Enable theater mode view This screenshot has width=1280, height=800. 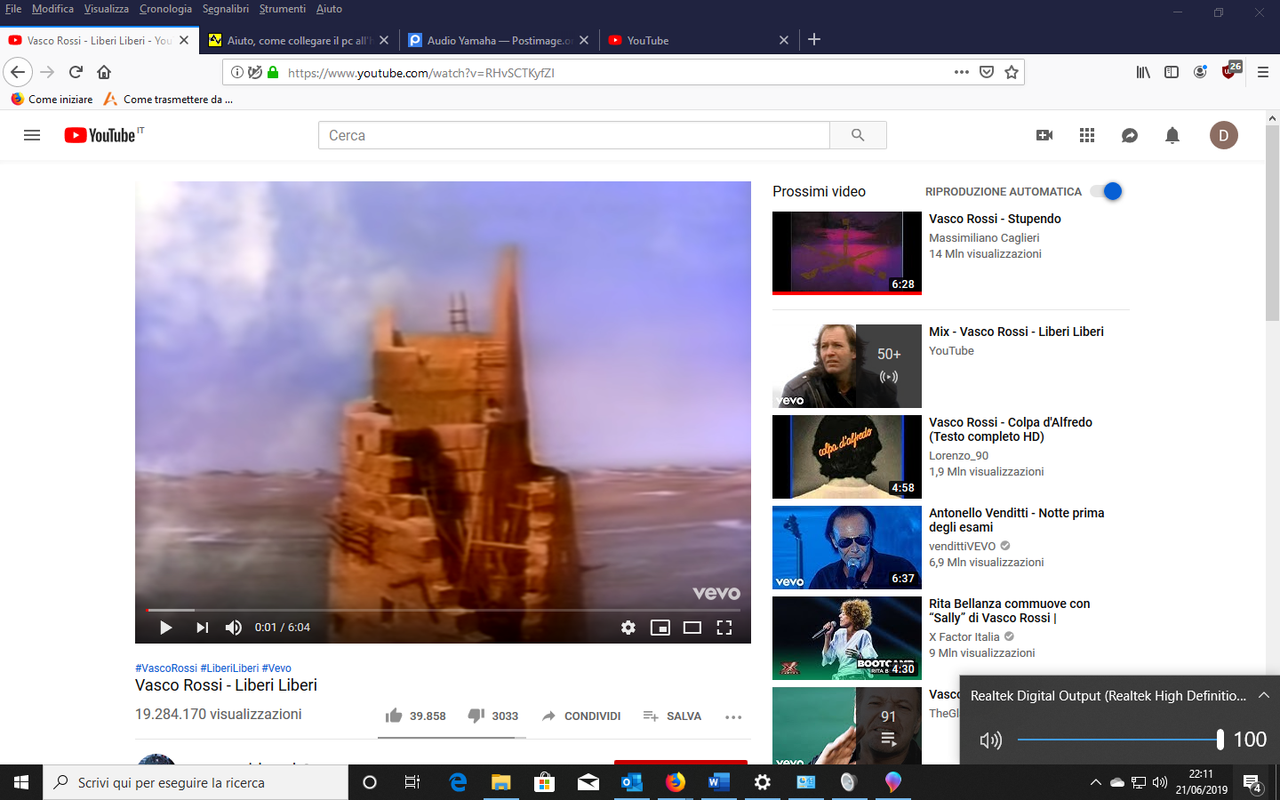692,628
